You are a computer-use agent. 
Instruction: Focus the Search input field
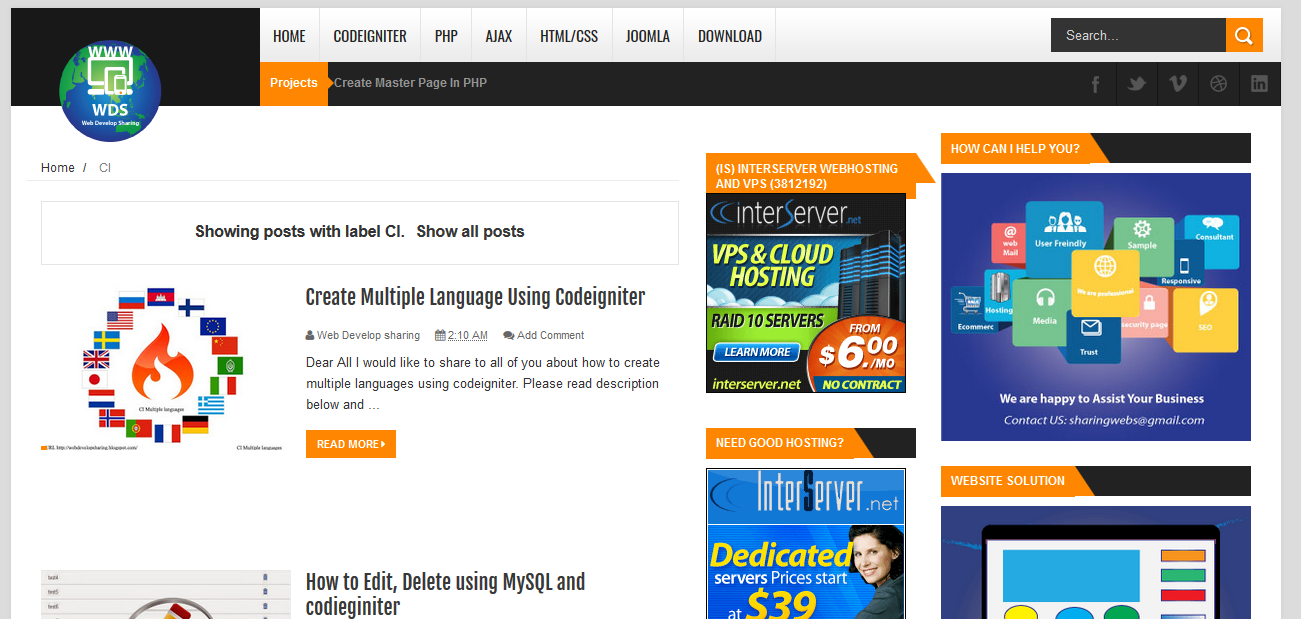point(1138,36)
